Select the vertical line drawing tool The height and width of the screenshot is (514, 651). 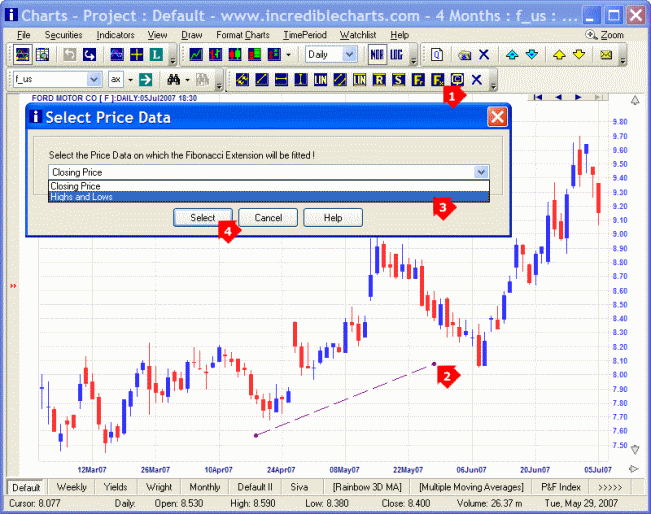[x=301, y=79]
